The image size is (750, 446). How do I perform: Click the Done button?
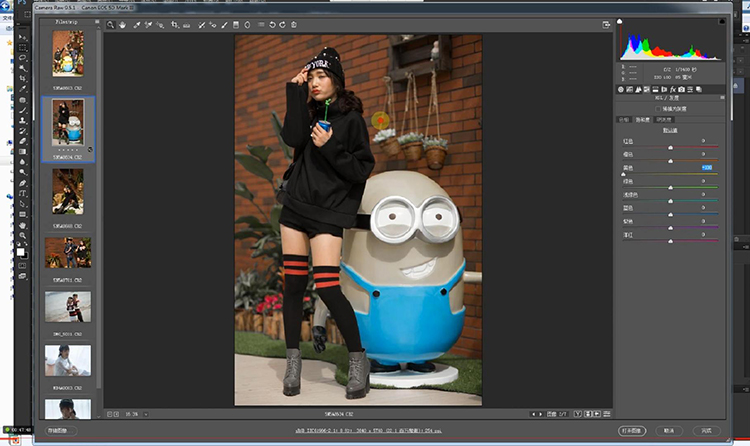click(706, 431)
